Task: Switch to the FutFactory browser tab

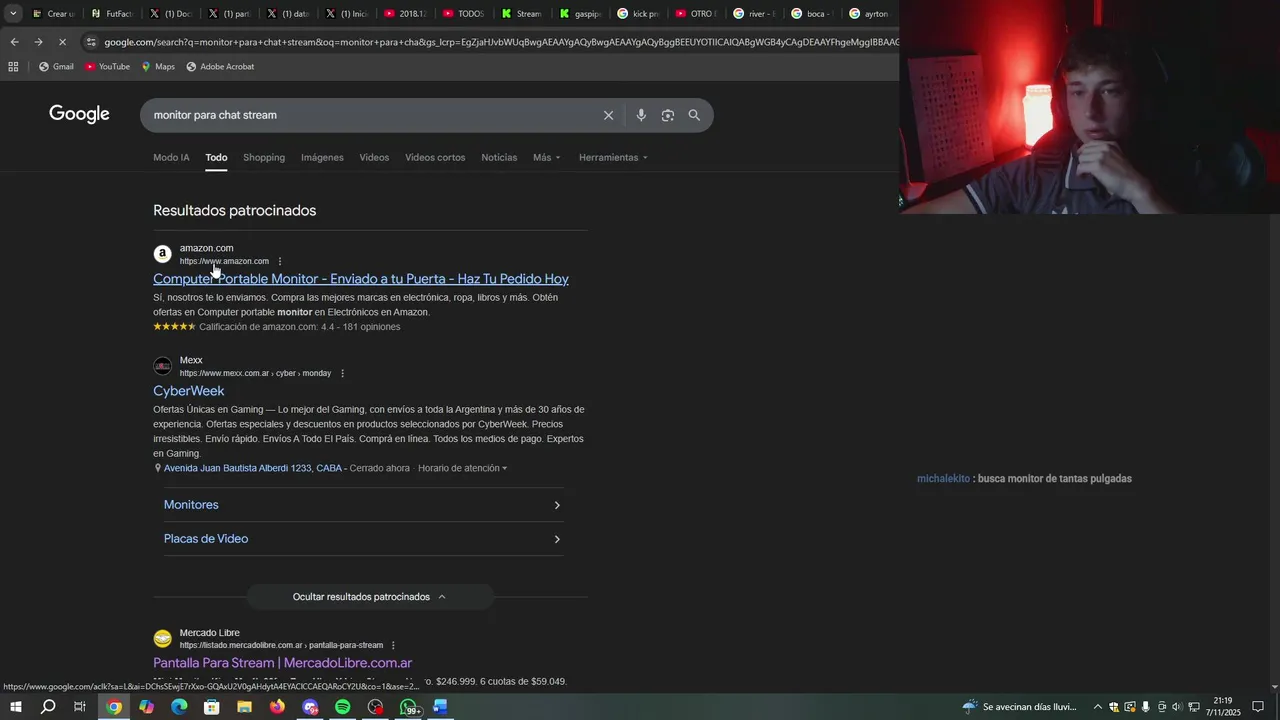Action: pyautogui.click(x=111, y=14)
